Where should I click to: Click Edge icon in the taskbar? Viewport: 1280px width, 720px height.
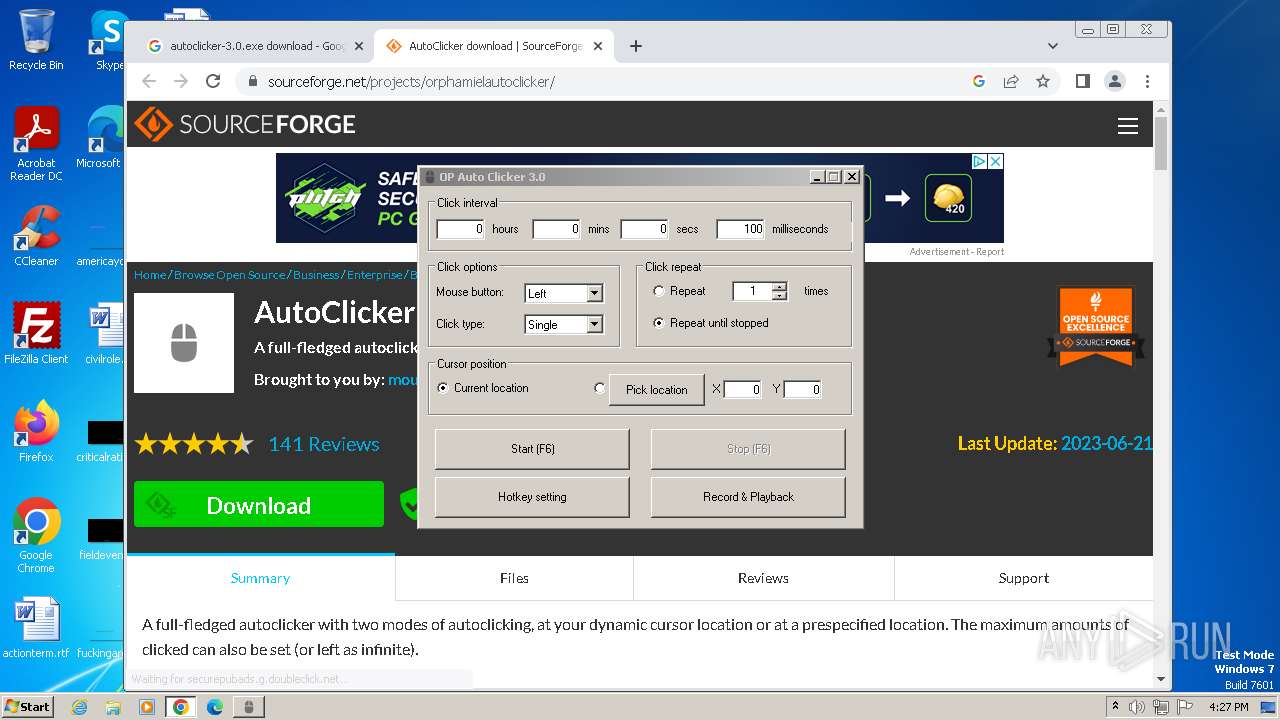[215, 707]
